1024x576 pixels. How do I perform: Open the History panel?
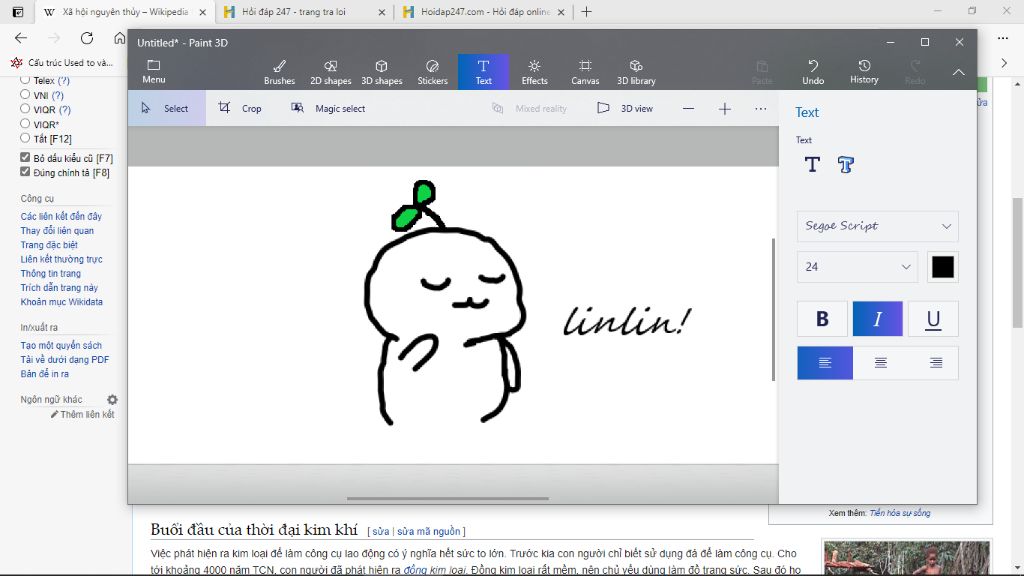[x=864, y=72]
